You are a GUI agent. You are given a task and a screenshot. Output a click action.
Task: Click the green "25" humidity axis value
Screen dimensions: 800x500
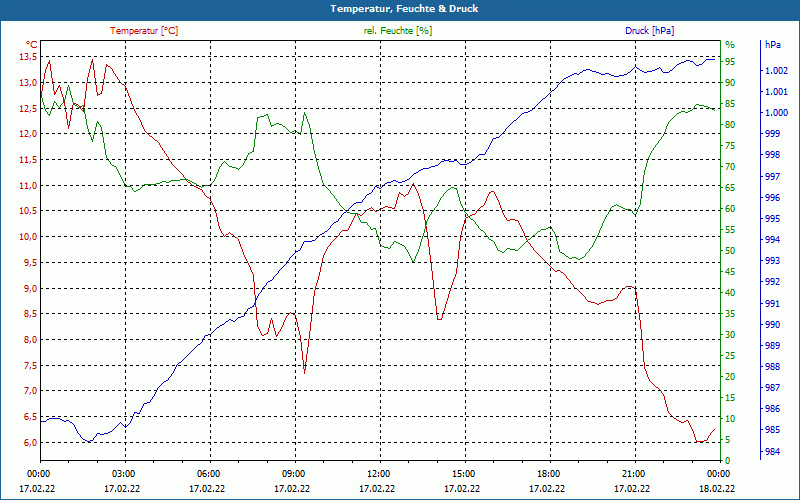pyautogui.click(x=730, y=356)
